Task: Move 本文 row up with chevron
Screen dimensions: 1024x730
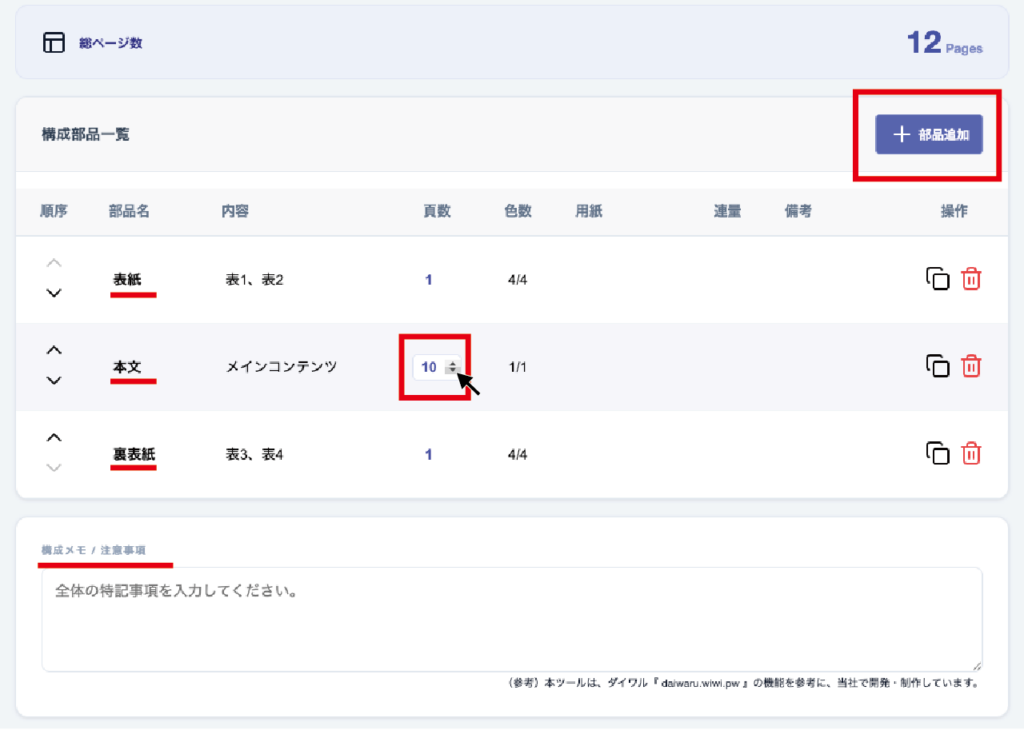Action: coord(54,351)
